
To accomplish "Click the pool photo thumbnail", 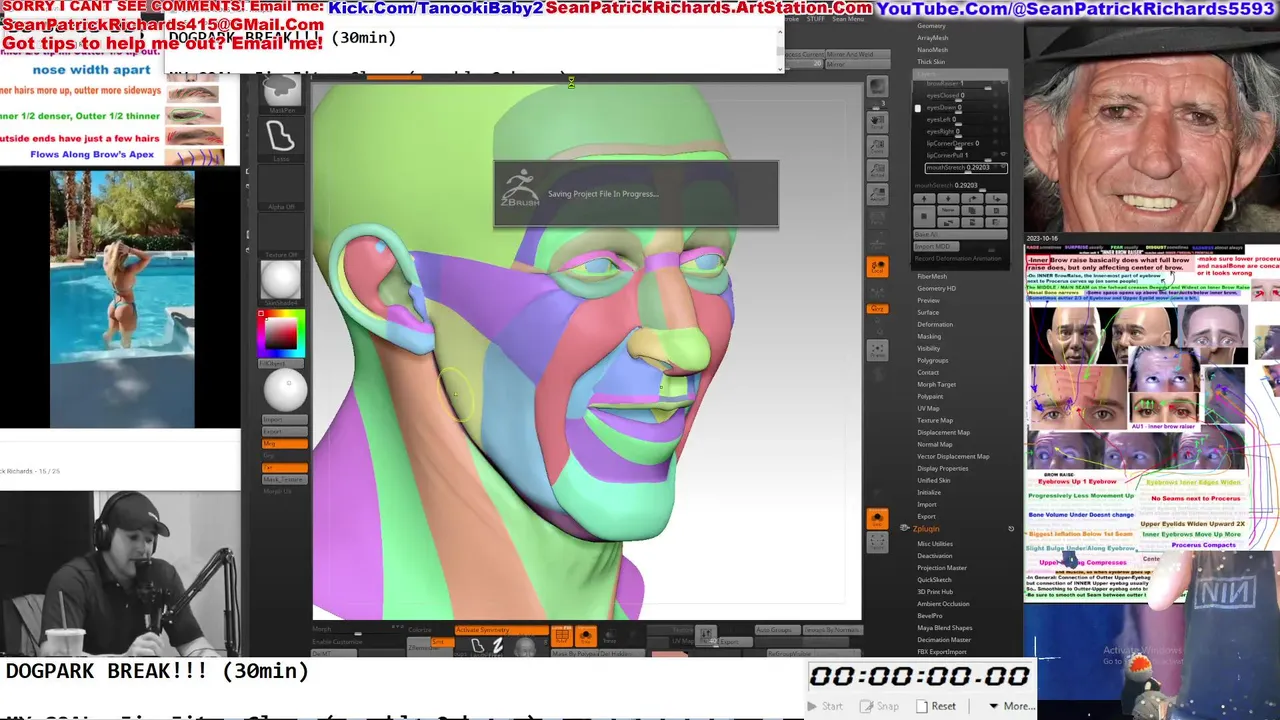I will tap(123, 298).
